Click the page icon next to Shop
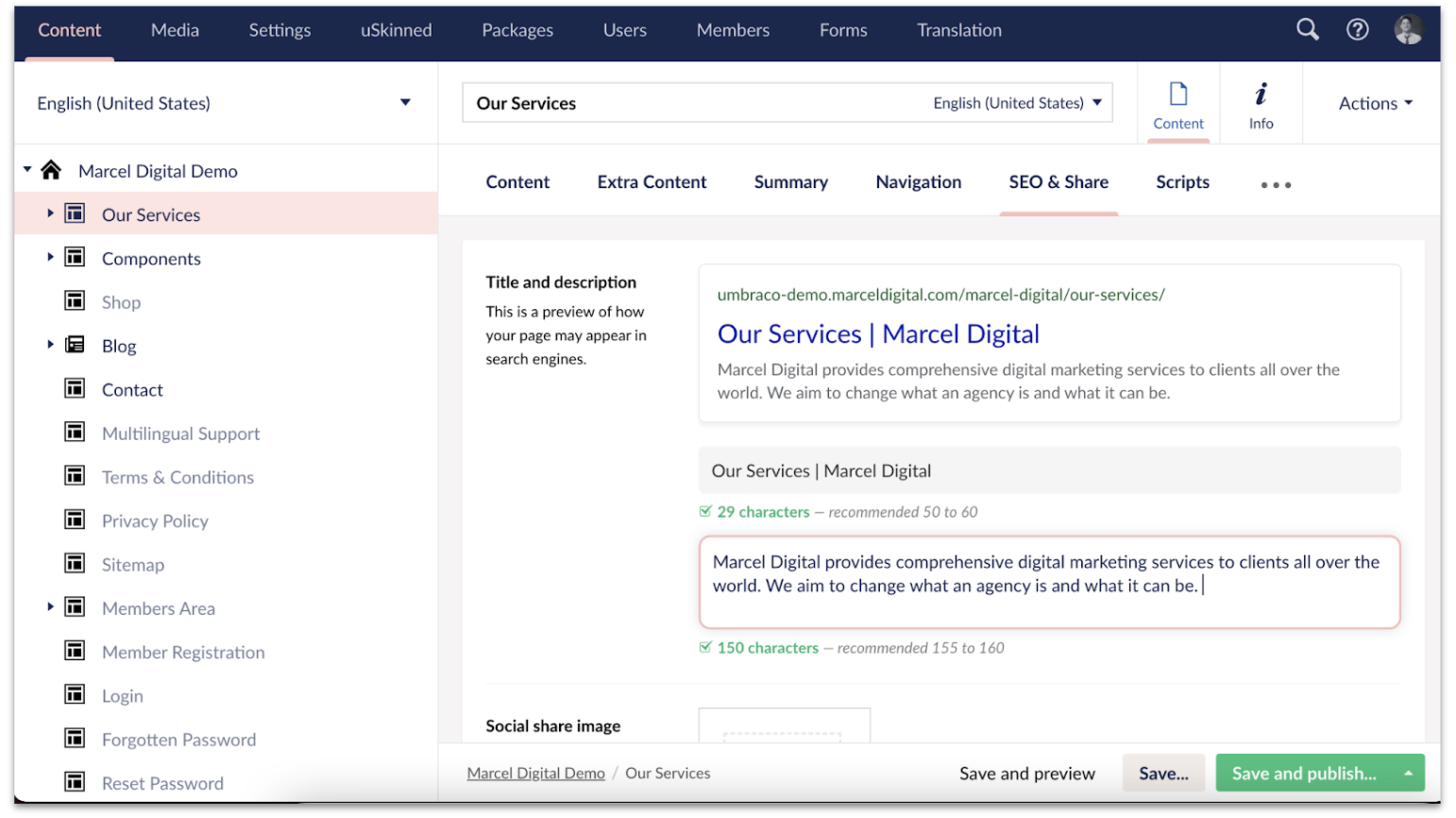 point(75,300)
